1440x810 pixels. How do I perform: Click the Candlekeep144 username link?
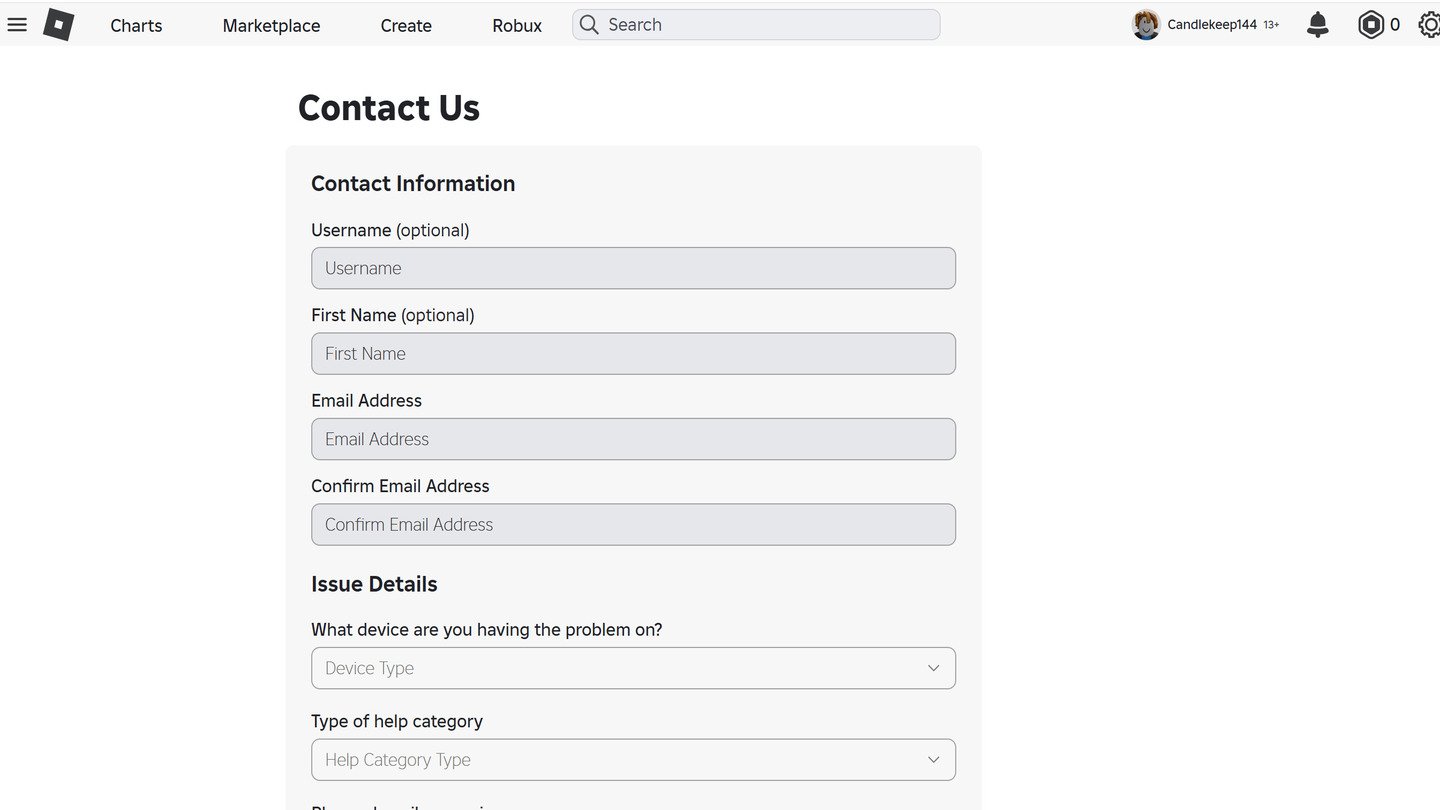1212,25
